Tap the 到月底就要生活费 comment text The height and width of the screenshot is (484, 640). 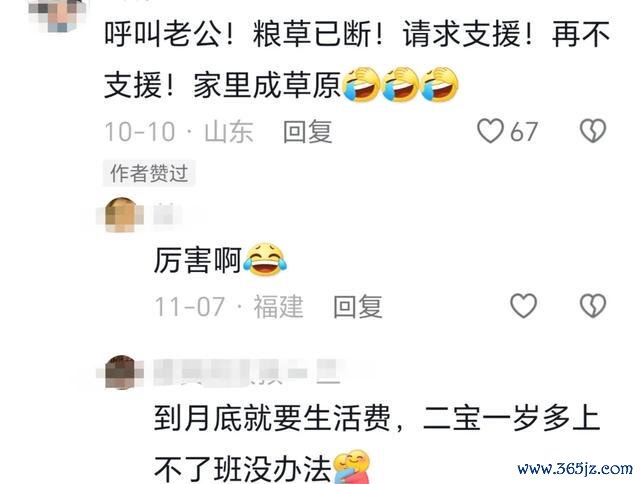pos(377,444)
